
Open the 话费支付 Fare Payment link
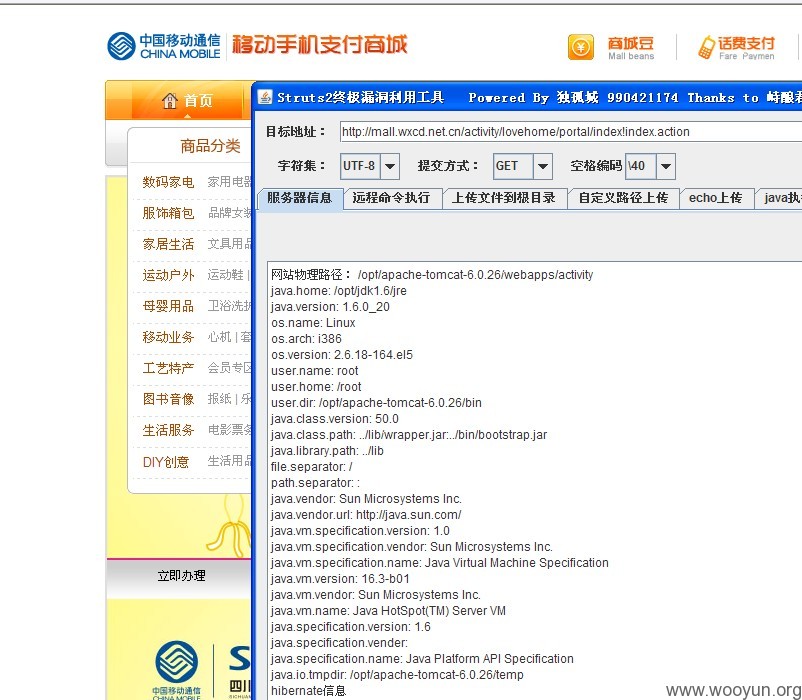[x=746, y=48]
